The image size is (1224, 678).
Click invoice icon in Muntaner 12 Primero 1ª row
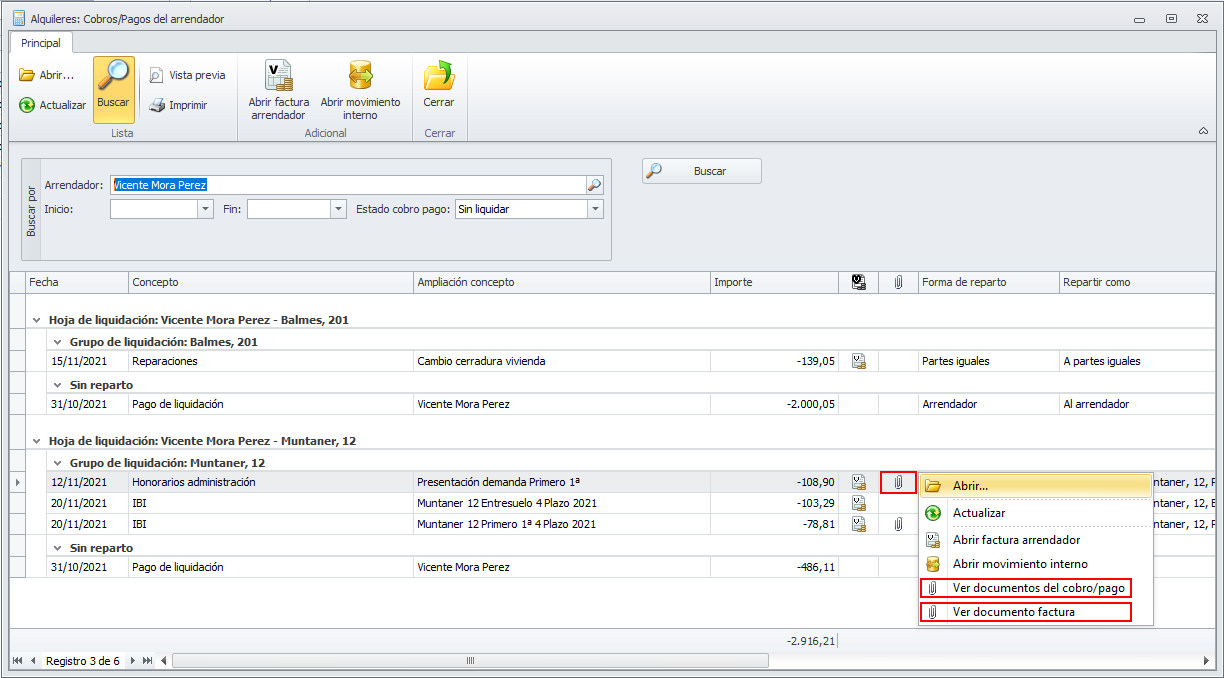click(858, 524)
